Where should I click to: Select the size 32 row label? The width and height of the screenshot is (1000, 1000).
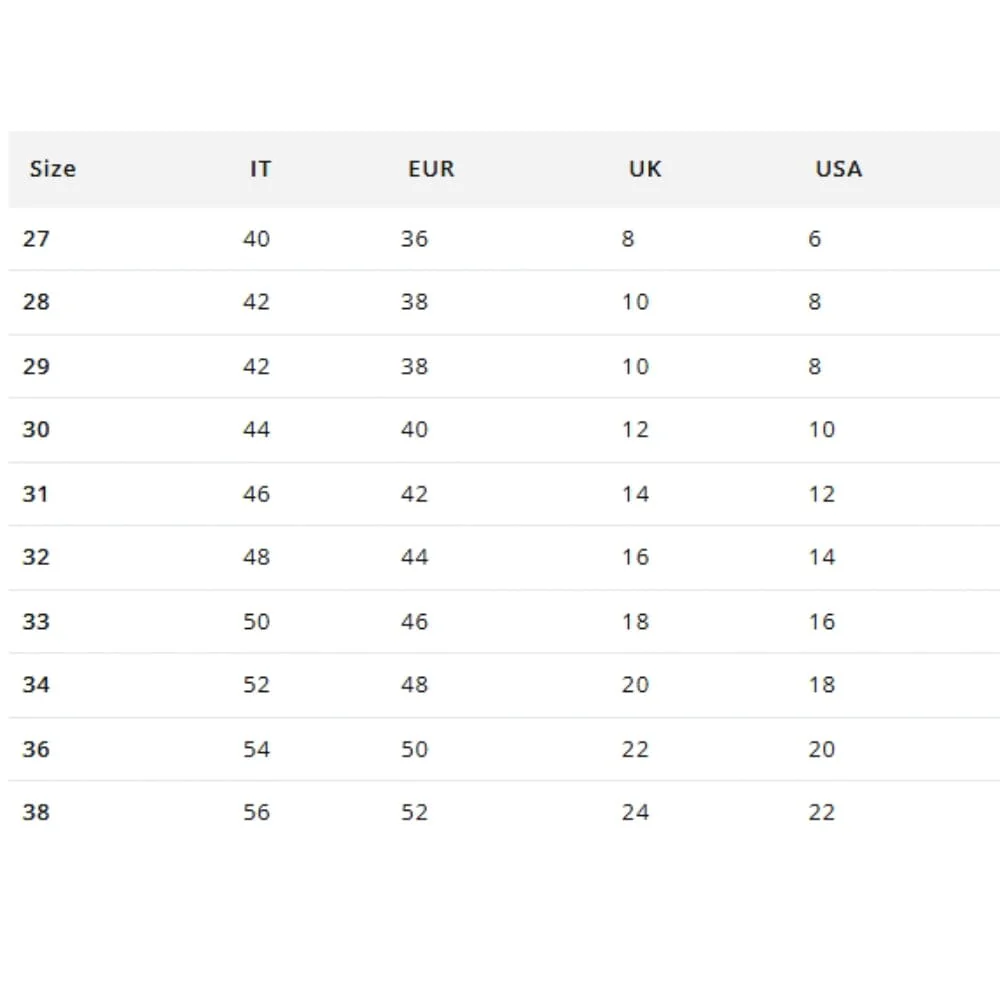point(36,557)
